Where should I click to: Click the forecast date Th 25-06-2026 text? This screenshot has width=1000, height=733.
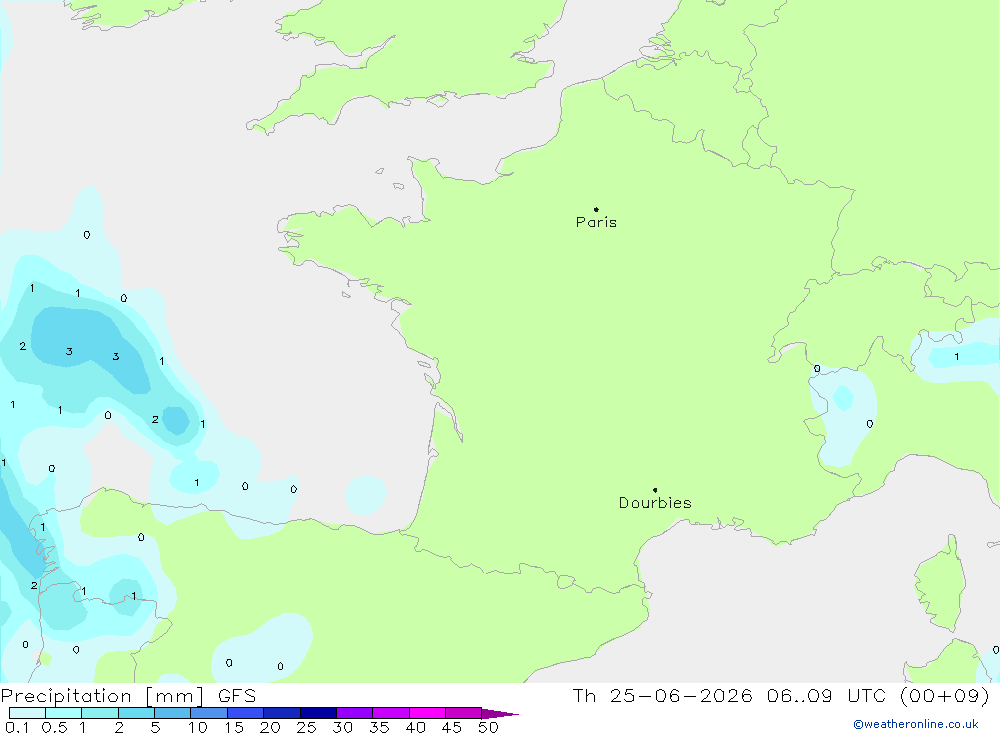[x=662, y=695]
